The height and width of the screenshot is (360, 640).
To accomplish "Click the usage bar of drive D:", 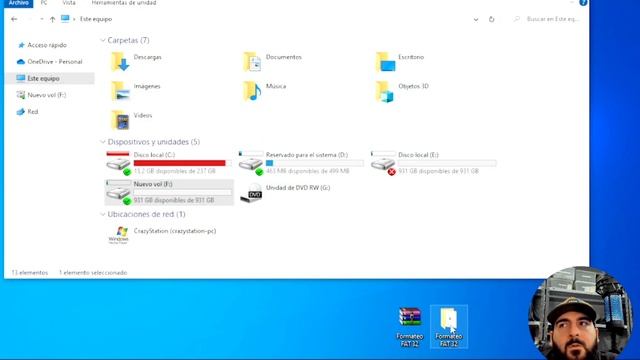I will [x=314, y=163].
